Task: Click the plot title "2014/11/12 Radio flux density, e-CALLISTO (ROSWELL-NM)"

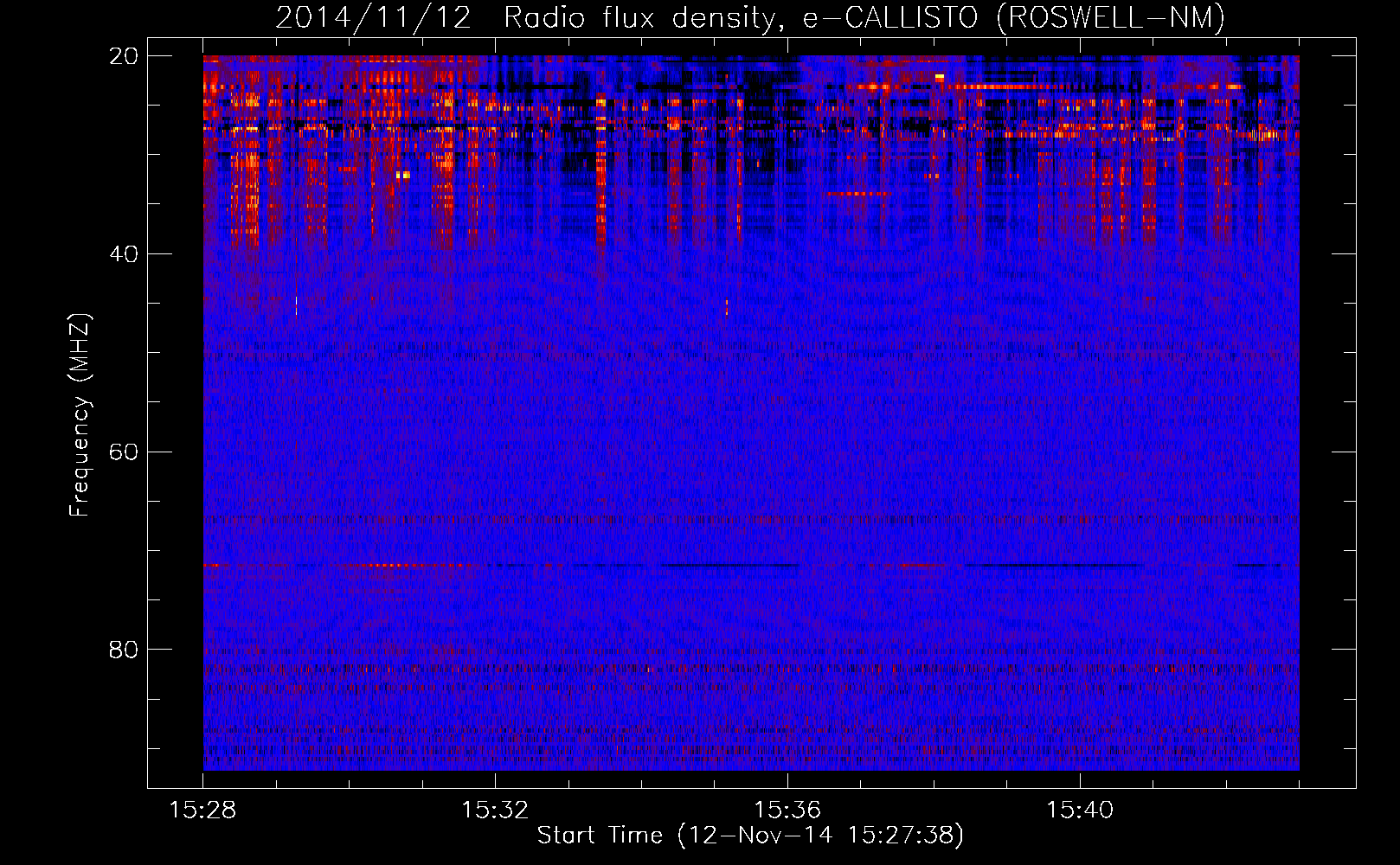Action: coord(750,18)
